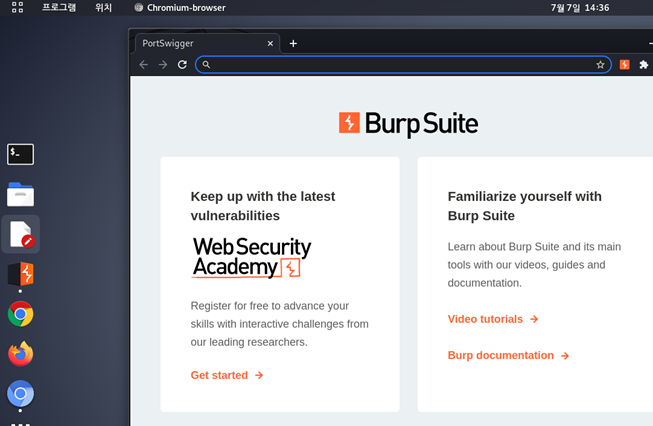Open the extensions puzzle icon
This screenshot has width=653, height=426.
pos(643,65)
